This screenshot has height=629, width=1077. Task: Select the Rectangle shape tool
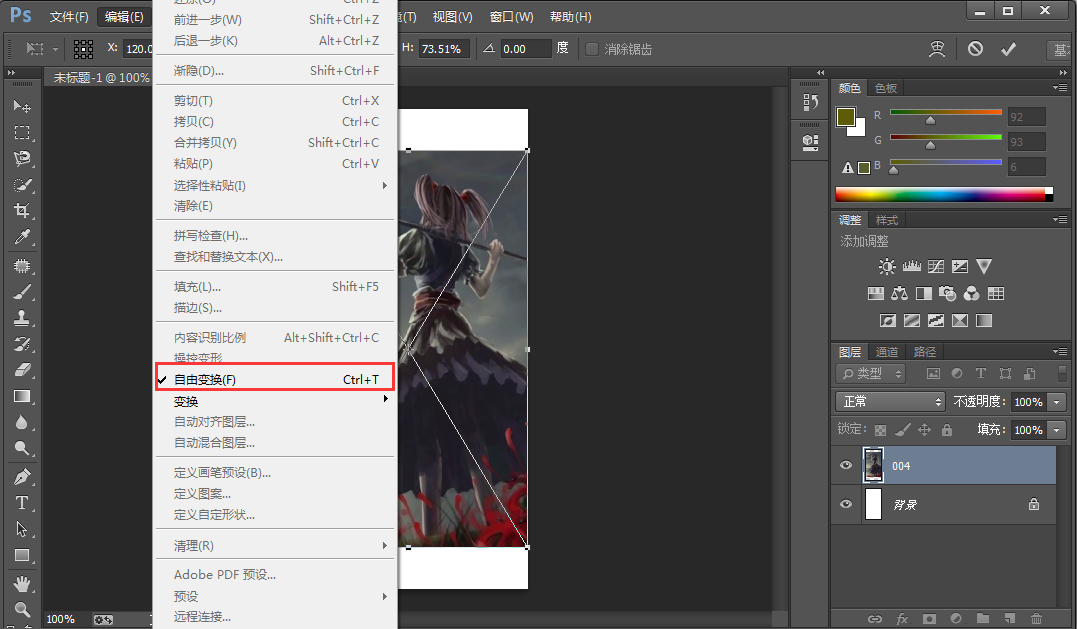22,555
